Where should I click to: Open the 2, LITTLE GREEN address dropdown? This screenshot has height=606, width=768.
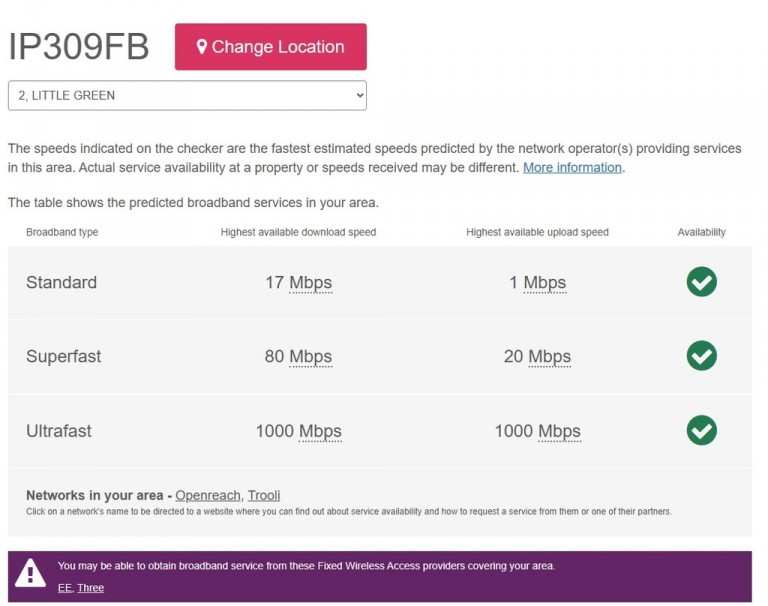click(187, 96)
